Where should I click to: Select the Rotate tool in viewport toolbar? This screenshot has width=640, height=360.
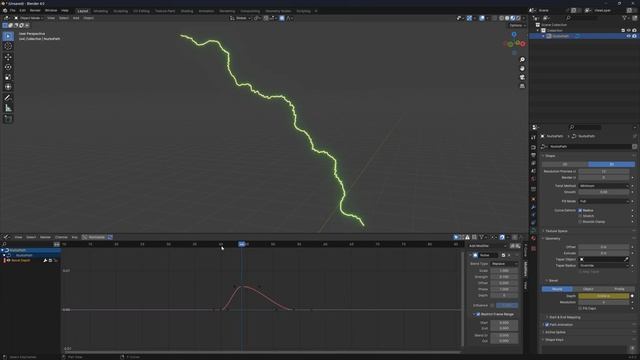click(8, 67)
